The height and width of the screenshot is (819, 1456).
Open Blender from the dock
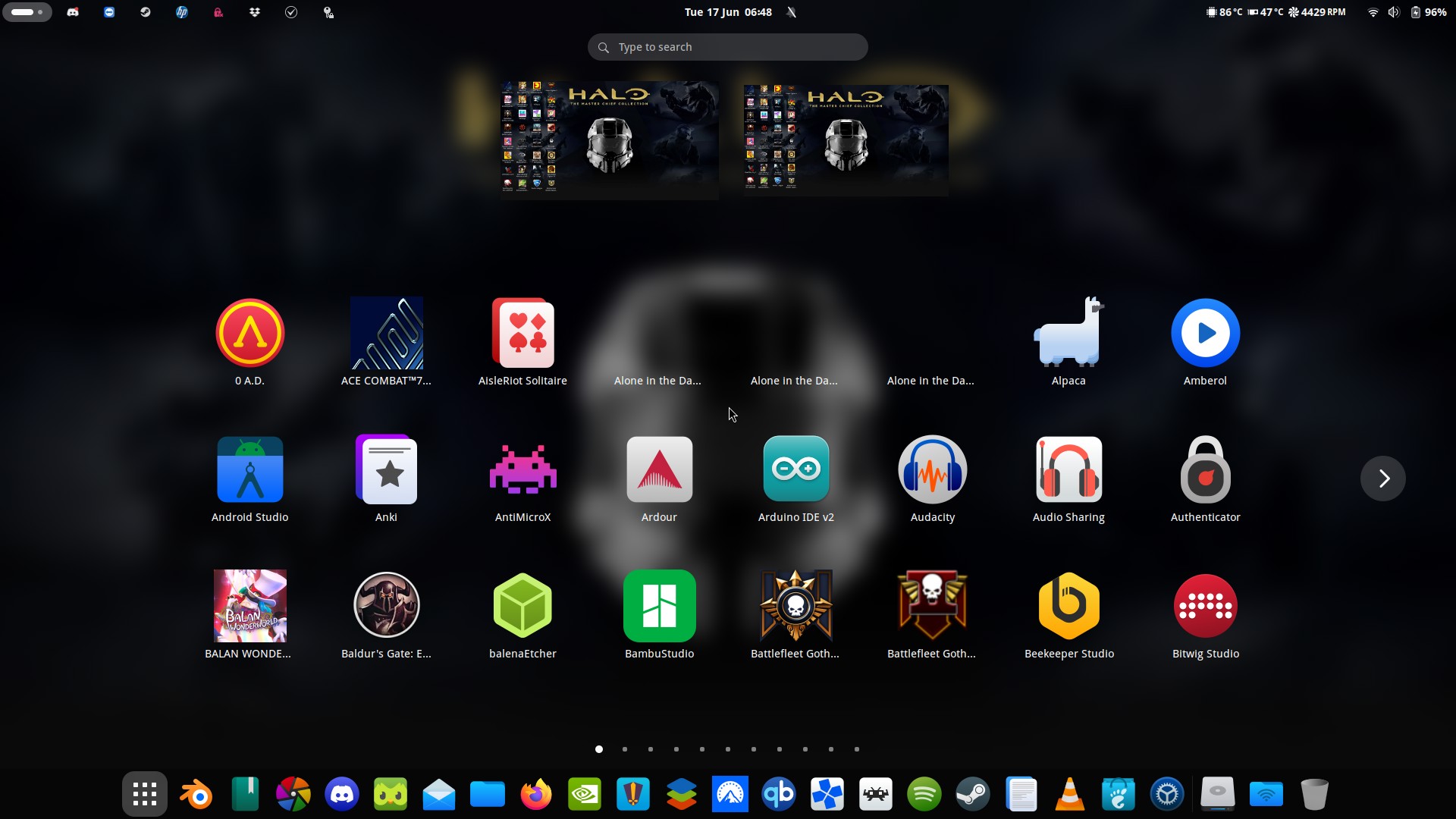196,794
